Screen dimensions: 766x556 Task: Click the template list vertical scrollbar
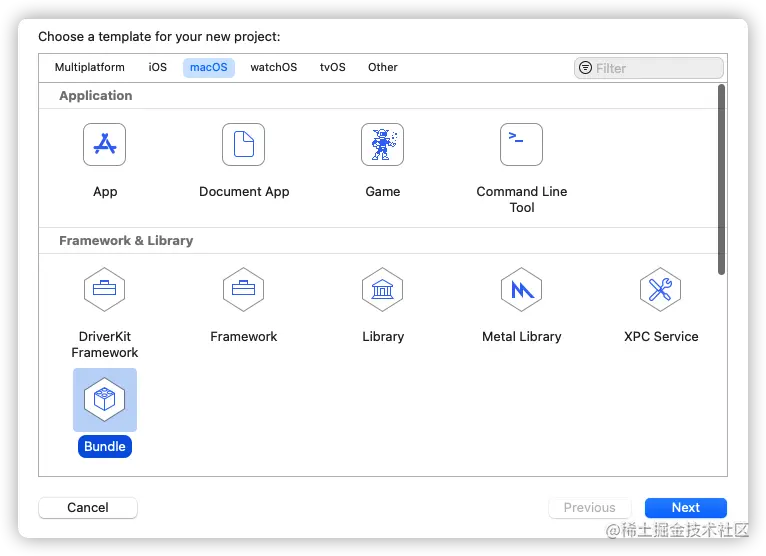coord(722,180)
